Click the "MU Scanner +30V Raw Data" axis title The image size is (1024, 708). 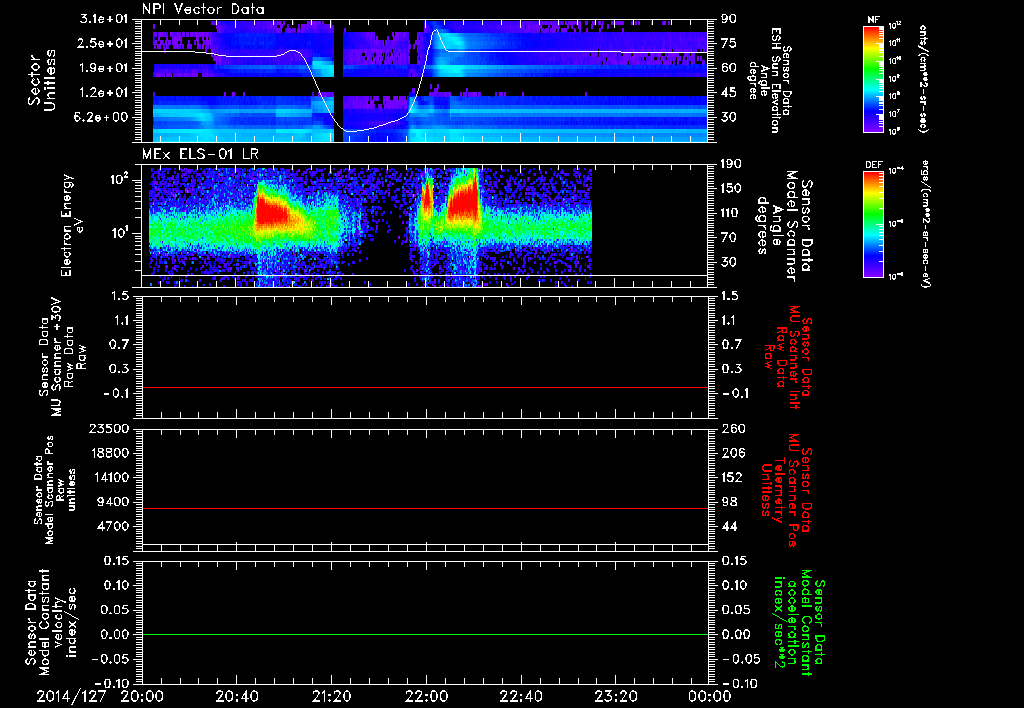point(63,357)
